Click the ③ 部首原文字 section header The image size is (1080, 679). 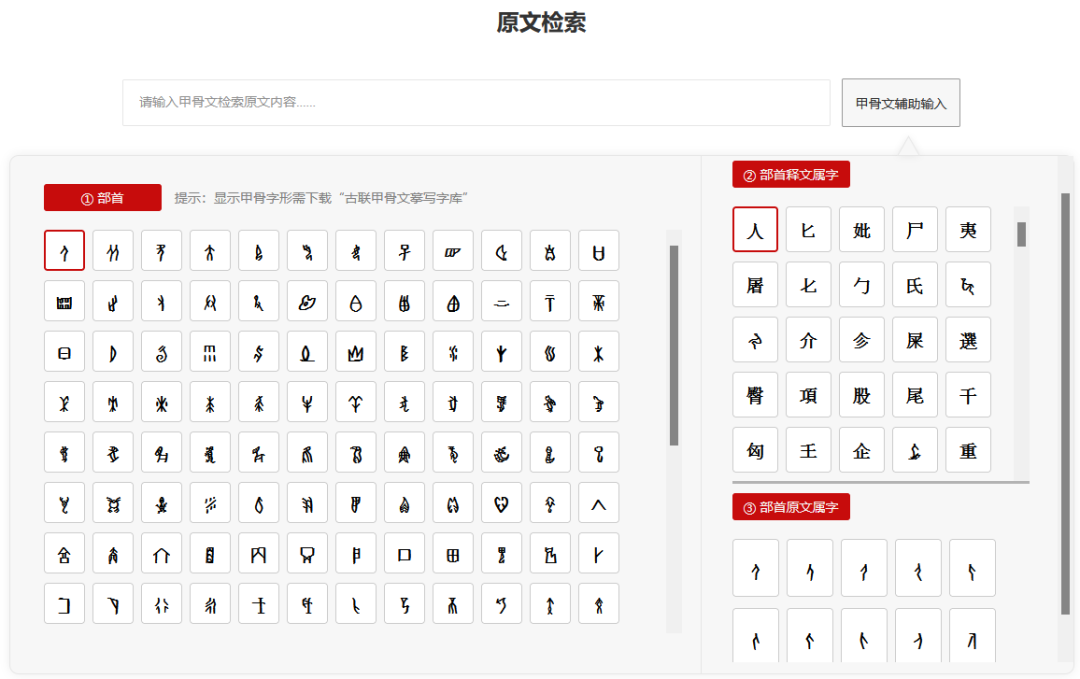[791, 507]
